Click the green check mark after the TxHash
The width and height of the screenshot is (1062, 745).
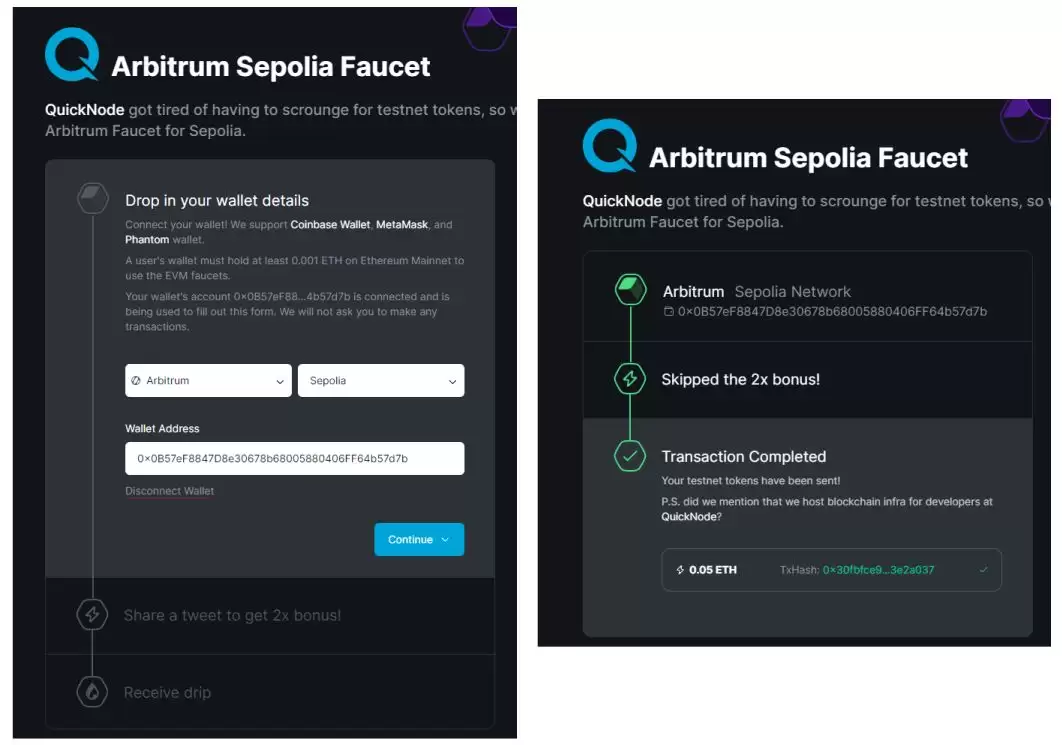click(x=983, y=570)
